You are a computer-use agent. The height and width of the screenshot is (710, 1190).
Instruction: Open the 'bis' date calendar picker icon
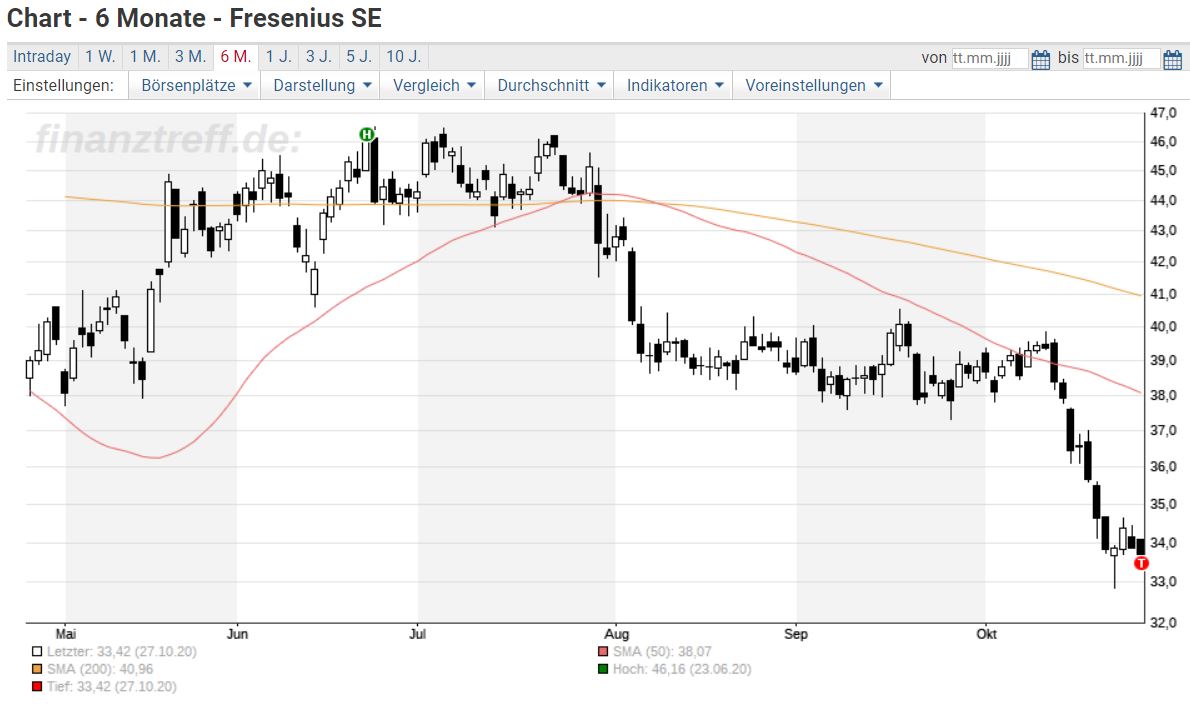pos(1173,58)
